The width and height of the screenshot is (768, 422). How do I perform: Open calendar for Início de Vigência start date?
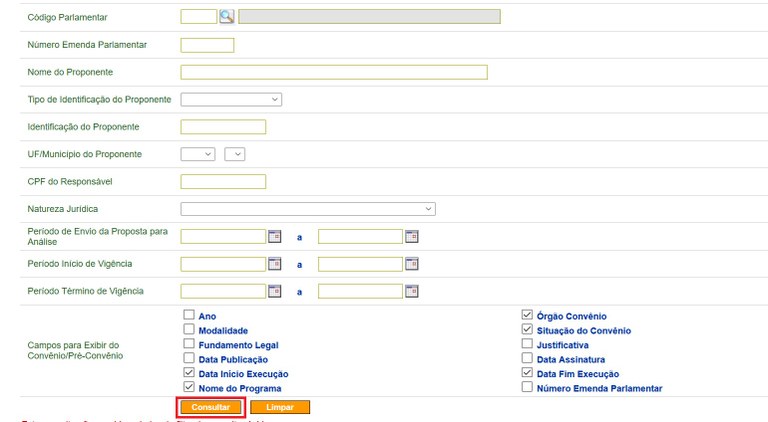(275, 264)
